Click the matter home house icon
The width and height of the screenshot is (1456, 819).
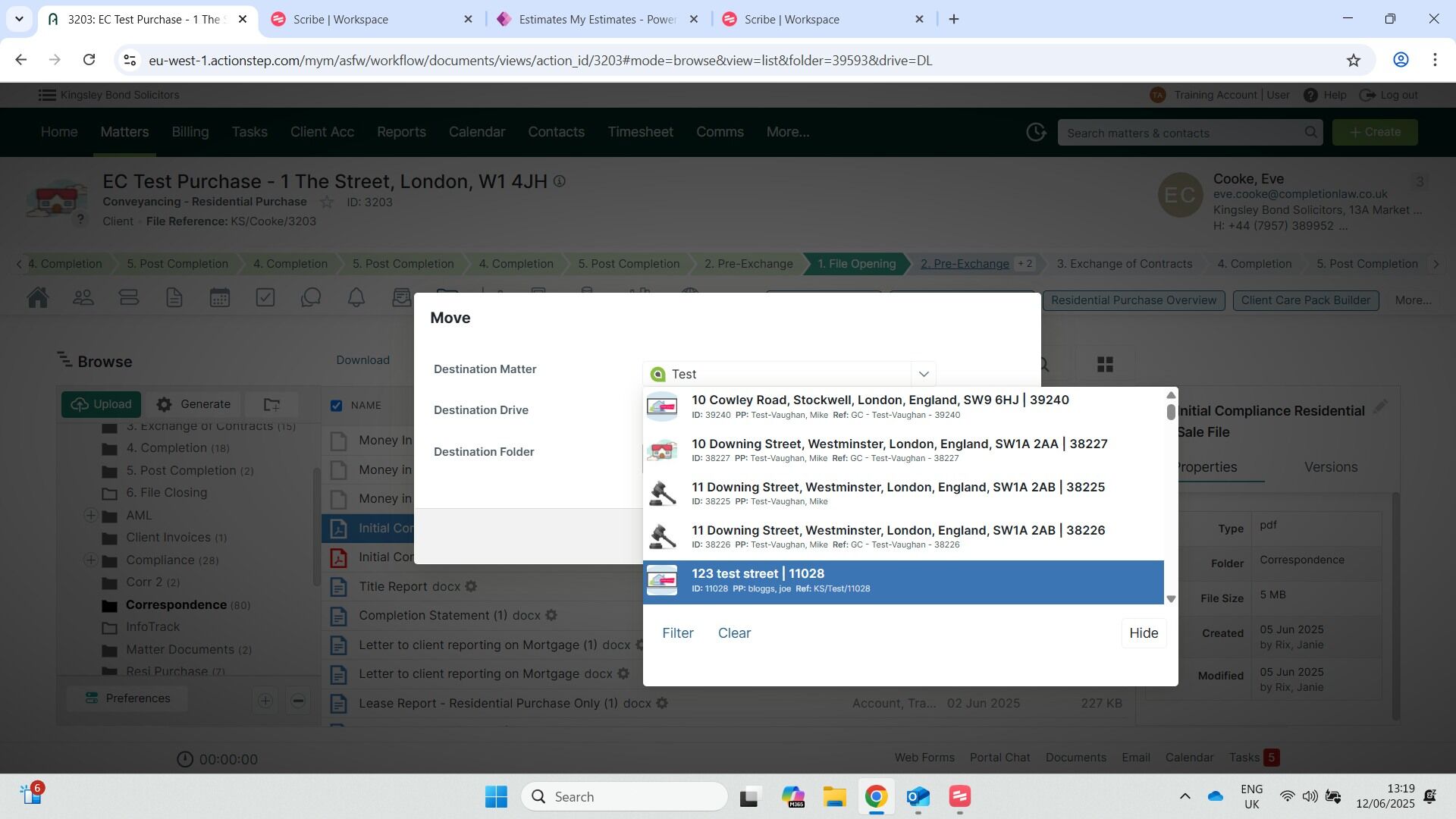tap(38, 297)
